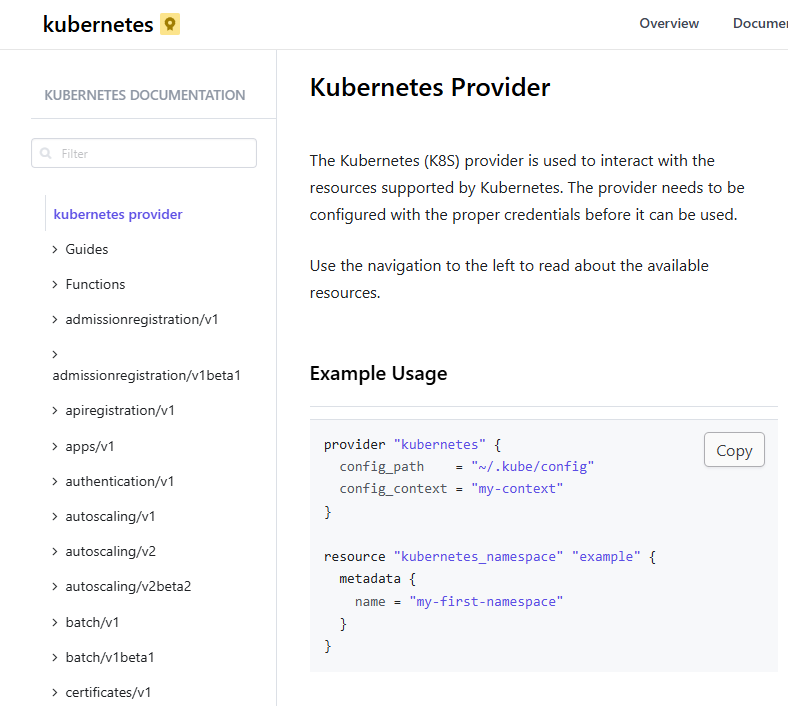Select admissionregistration/v1beta1 label
The height and width of the screenshot is (706, 788).
[146, 375]
